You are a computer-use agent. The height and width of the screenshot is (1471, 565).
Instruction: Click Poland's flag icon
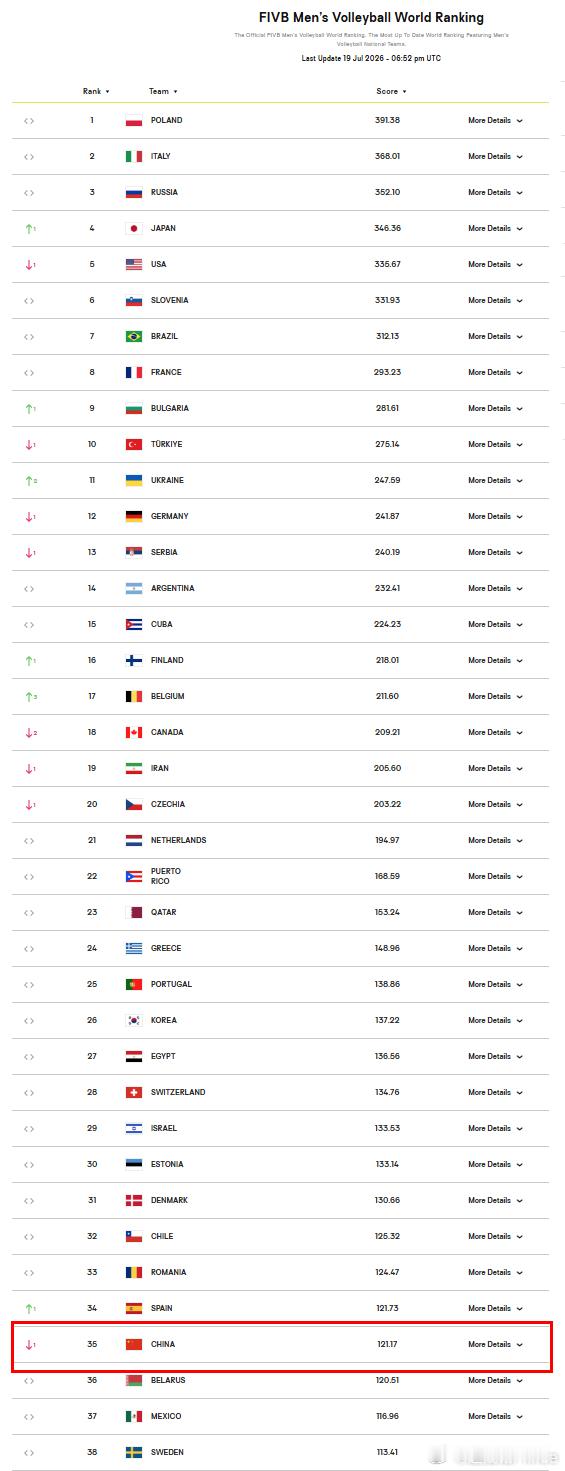(x=134, y=120)
